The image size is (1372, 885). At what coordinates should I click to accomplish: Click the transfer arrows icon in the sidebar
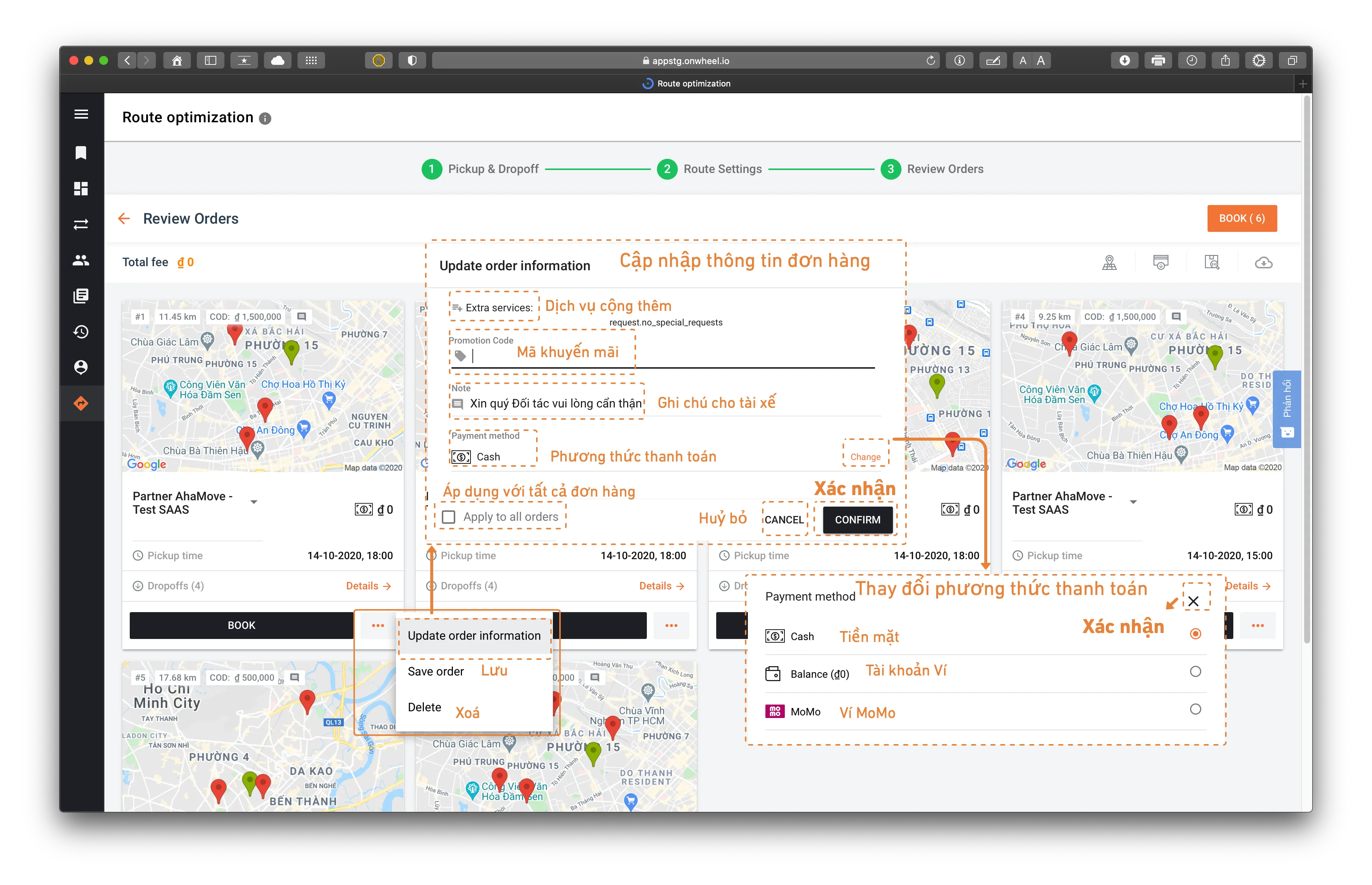[81, 224]
